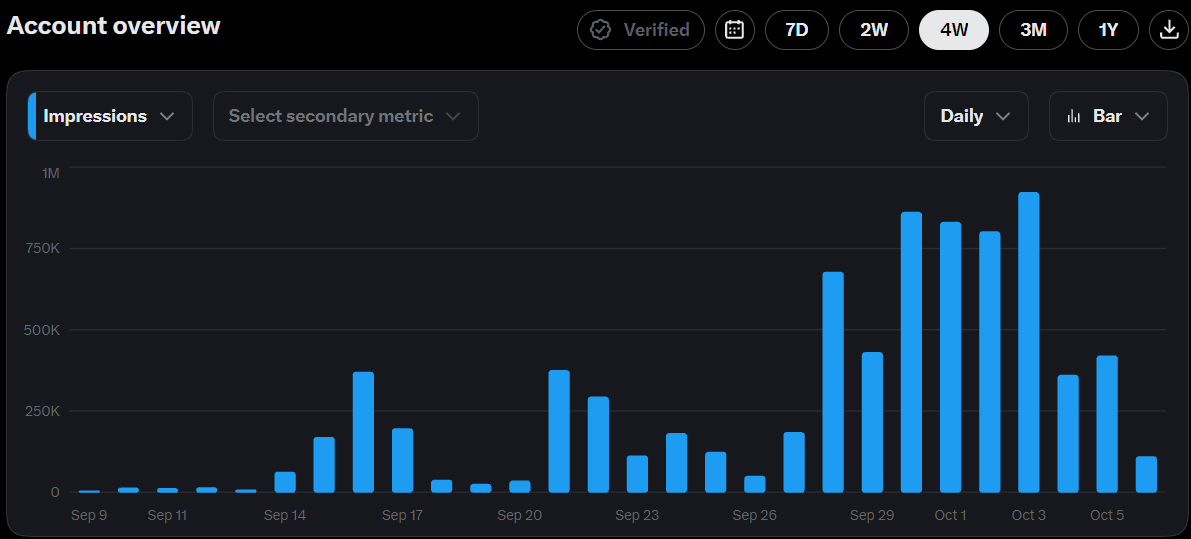Click the Sep 11 axis label

coord(167,515)
